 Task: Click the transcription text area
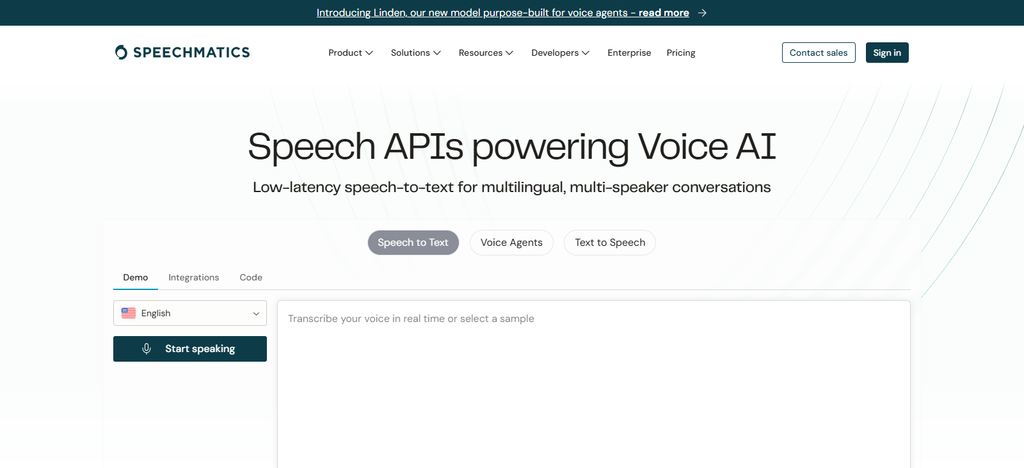594,384
